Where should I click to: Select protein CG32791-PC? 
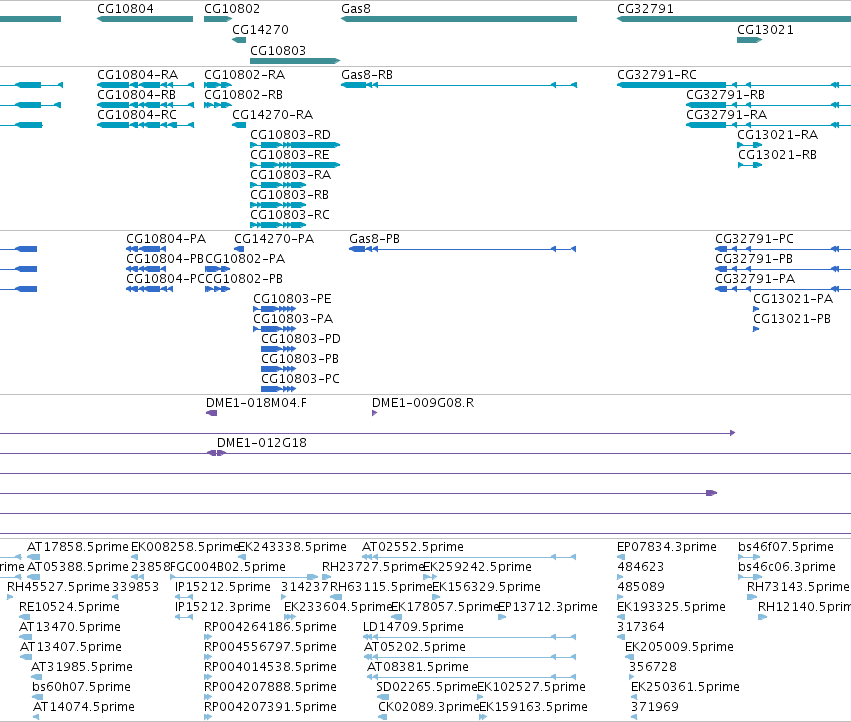pyautogui.click(x=783, y=249)
